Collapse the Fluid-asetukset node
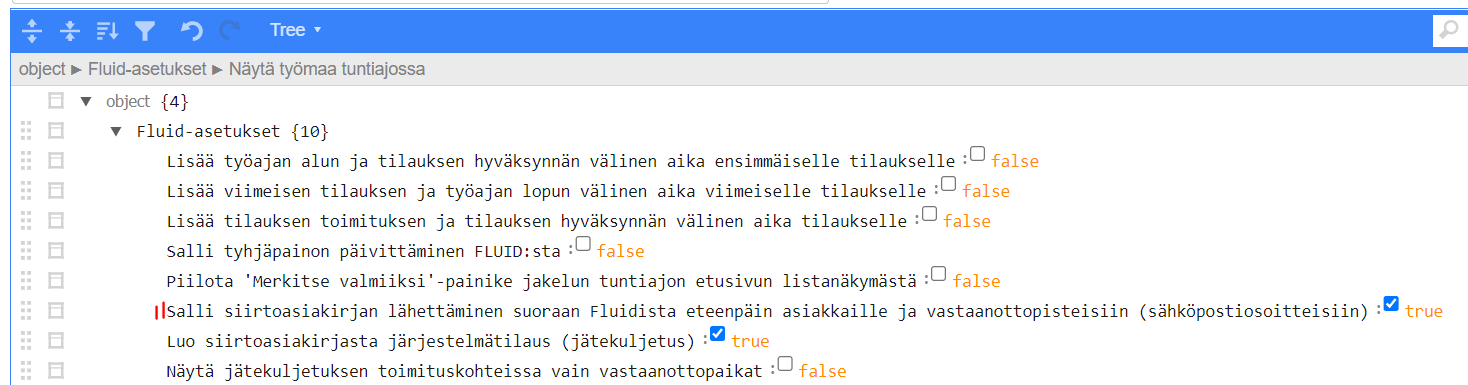This screenshot has height=385, width=1468. (116, 131)
